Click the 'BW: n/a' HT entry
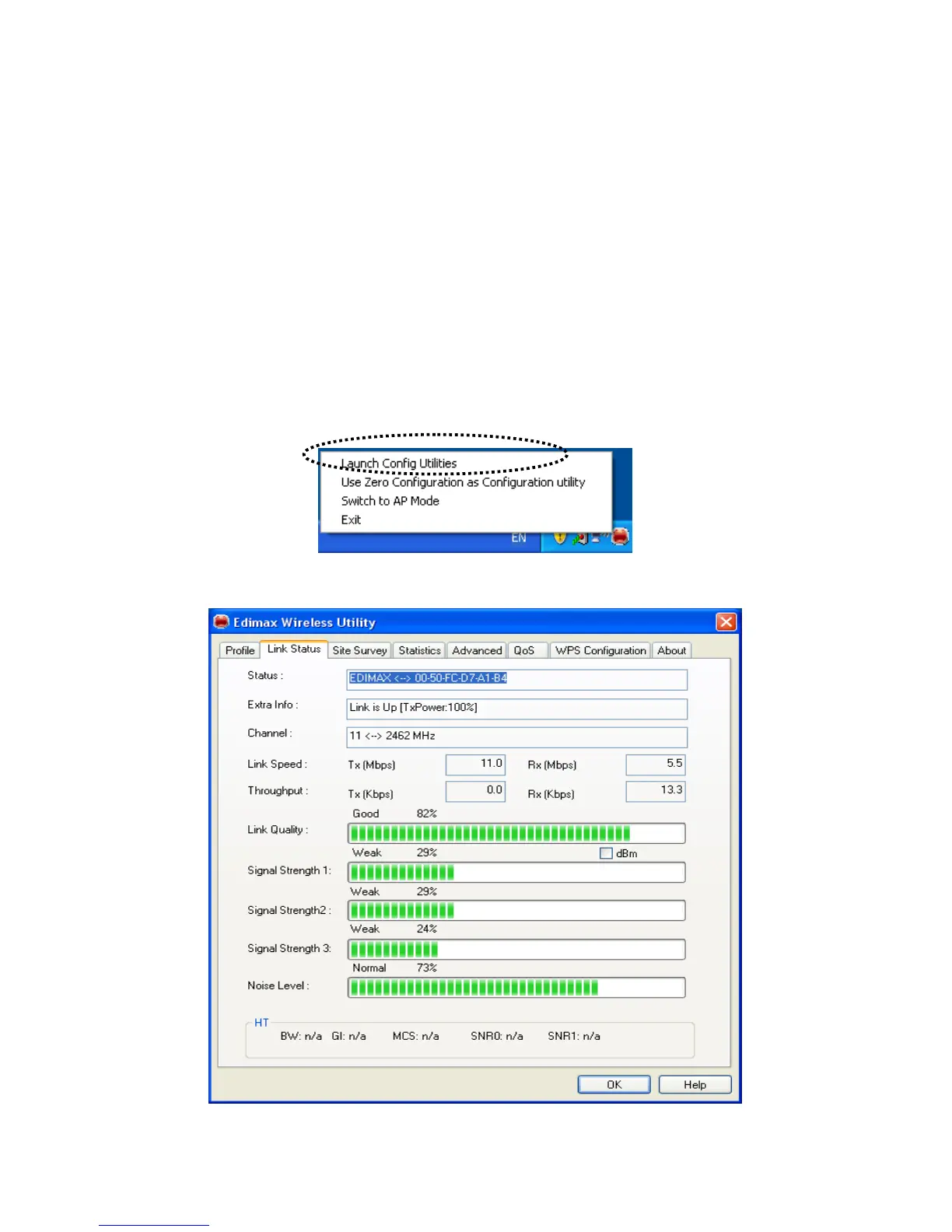The height and width of the screenshot is (1232, 952). [301, 1036]
